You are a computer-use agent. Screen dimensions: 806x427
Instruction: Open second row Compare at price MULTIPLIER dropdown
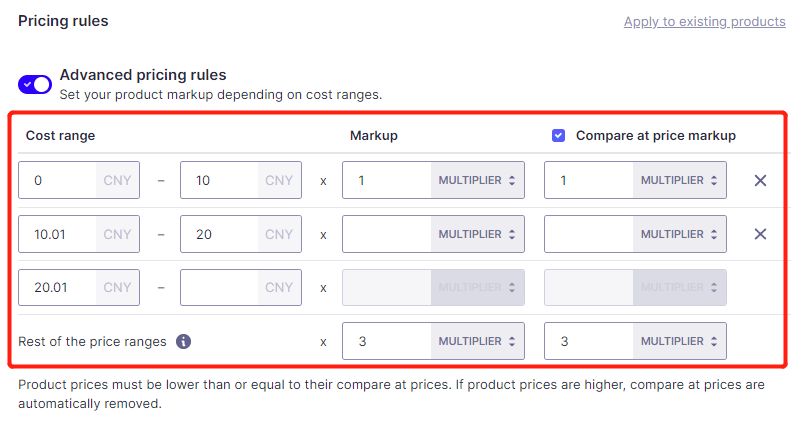[679, 234]
